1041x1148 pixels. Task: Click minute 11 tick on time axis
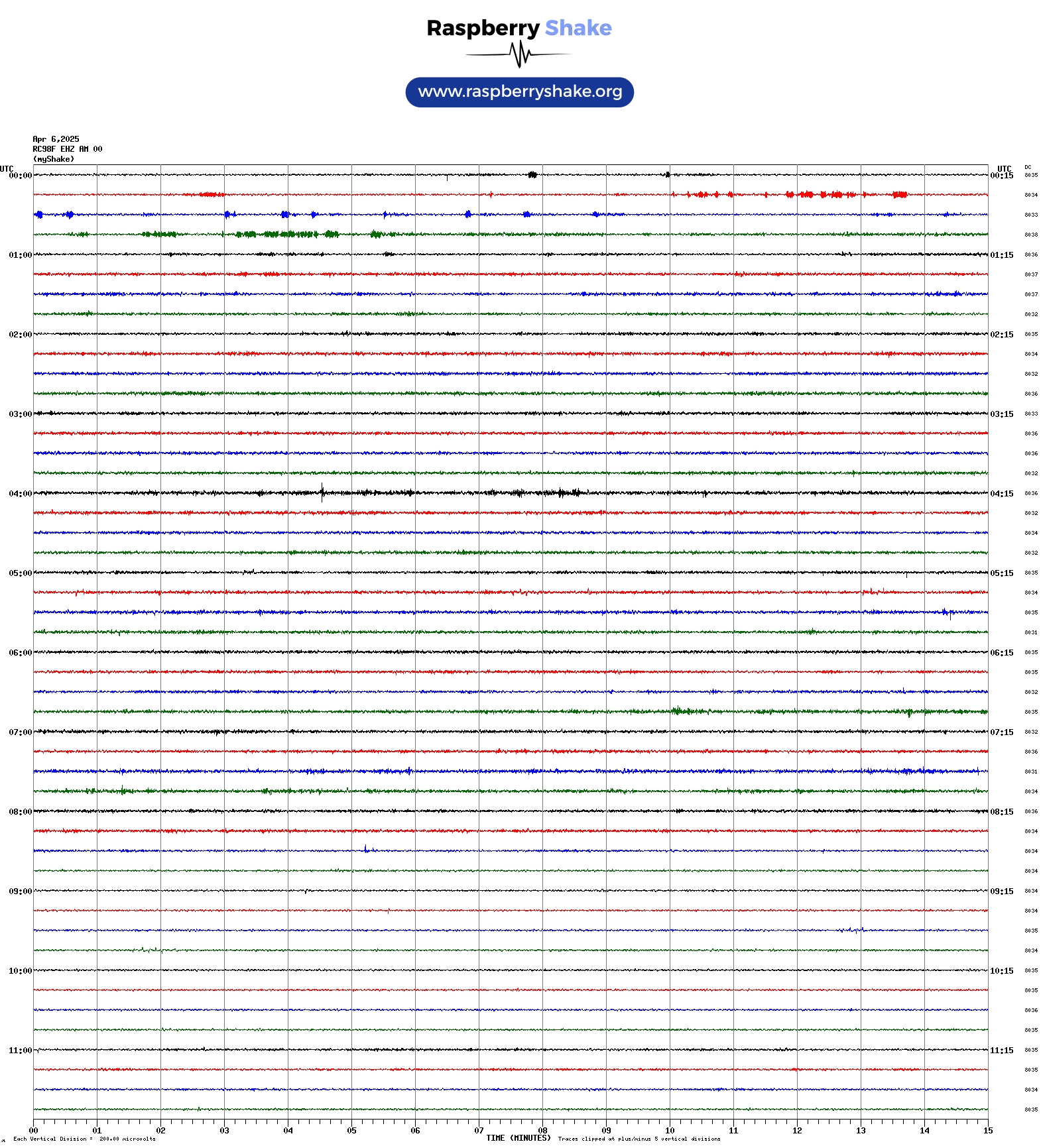point(733,1131)
